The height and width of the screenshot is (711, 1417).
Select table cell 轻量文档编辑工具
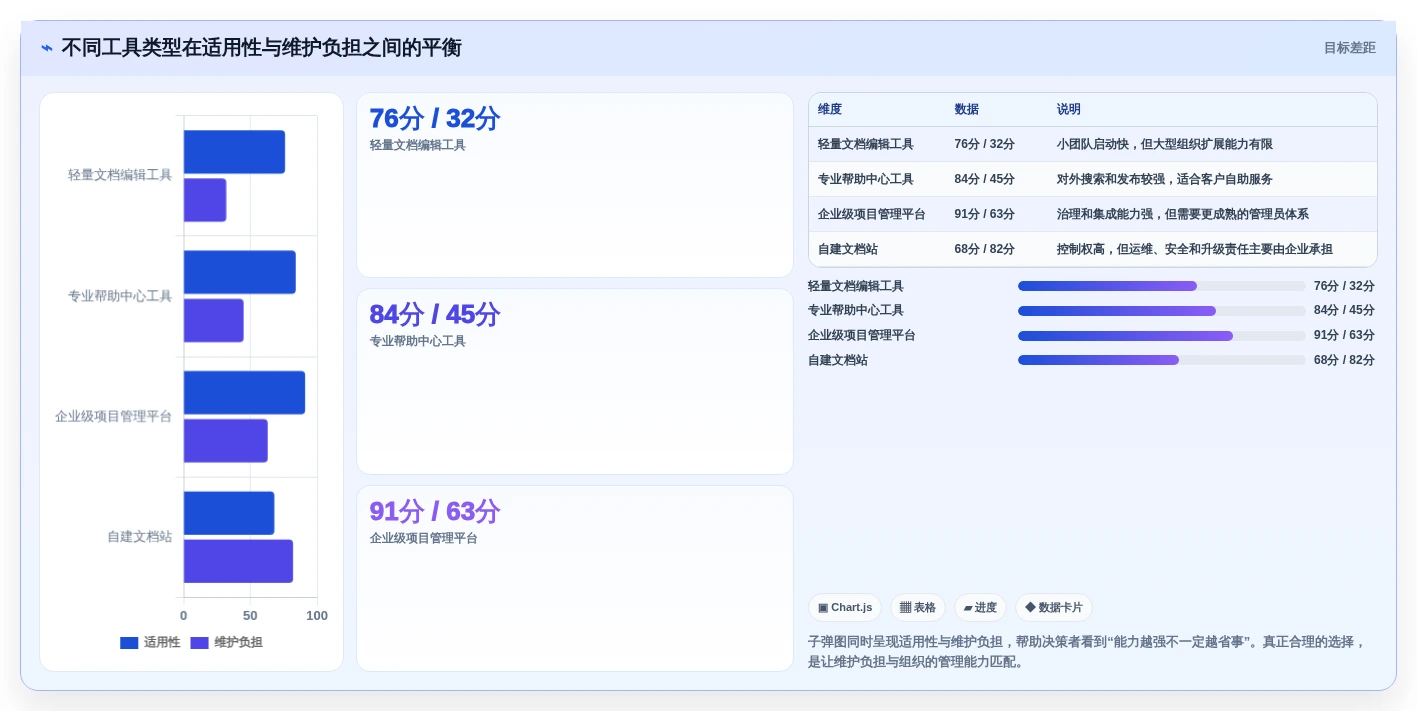(866, 144)
